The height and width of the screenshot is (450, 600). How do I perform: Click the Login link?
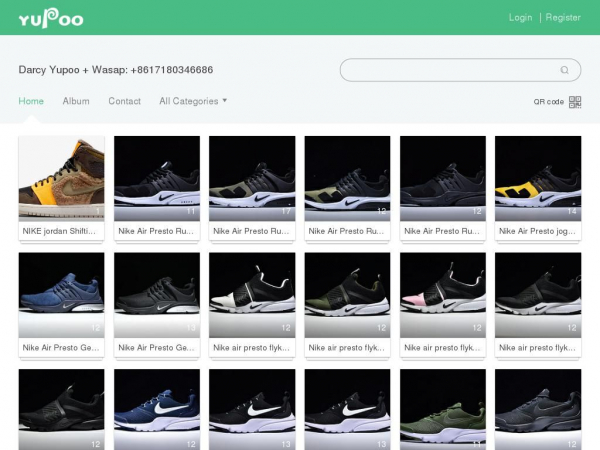pos(520,18)
